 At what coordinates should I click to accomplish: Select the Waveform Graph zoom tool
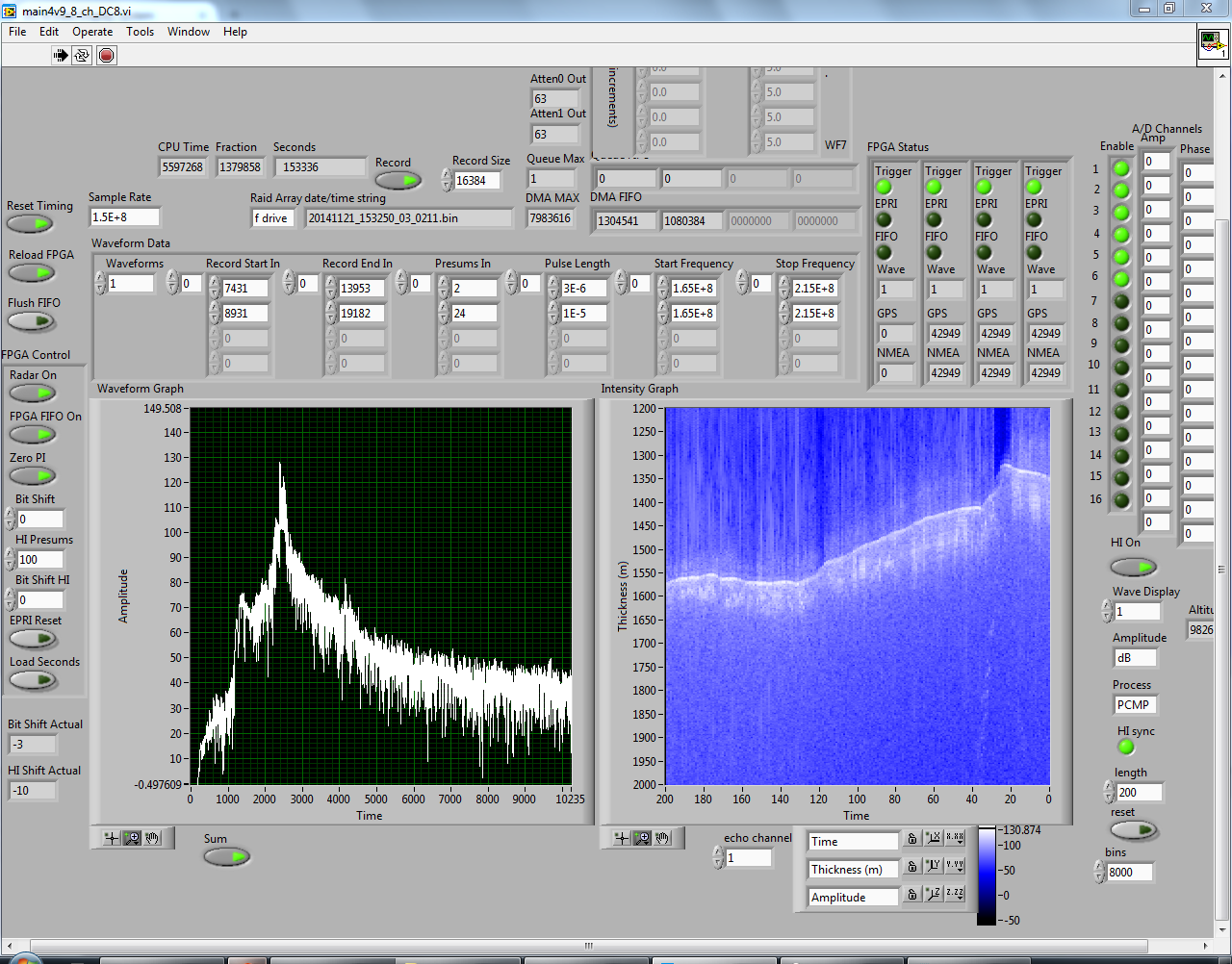click(132, 838)
